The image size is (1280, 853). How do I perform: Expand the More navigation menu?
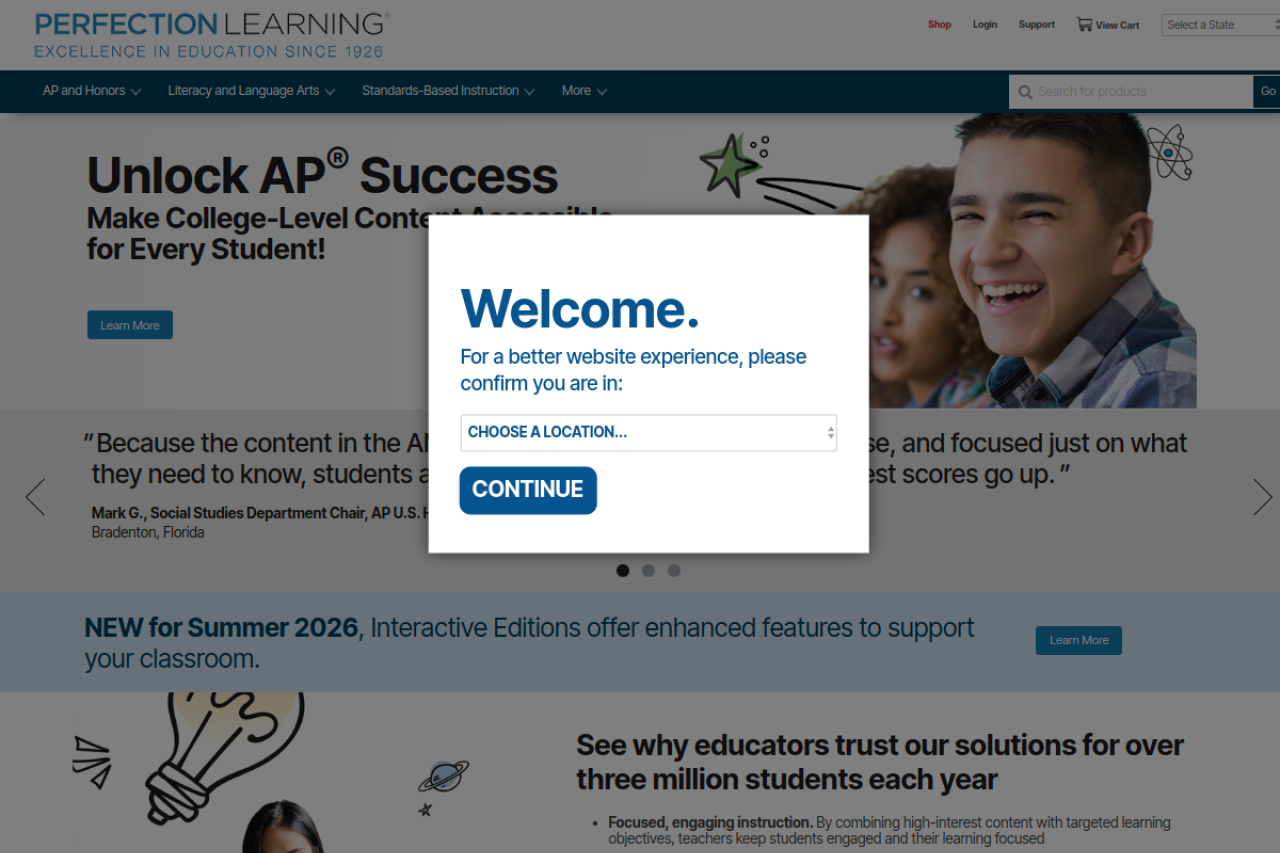(584, 91)
